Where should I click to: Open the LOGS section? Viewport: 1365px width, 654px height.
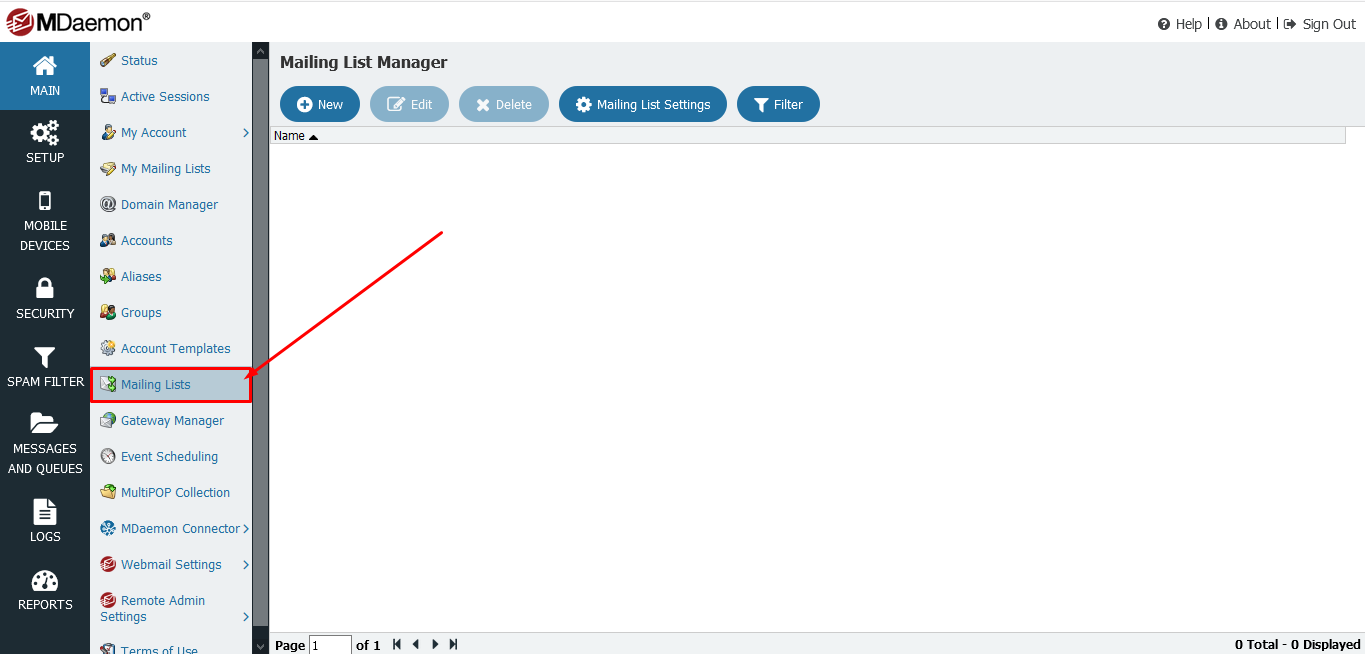45,522
